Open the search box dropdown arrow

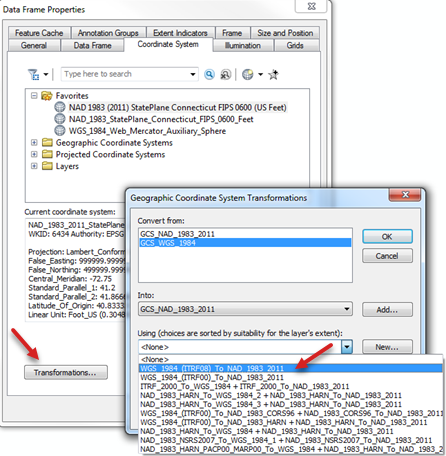click(x=193, y=74)
